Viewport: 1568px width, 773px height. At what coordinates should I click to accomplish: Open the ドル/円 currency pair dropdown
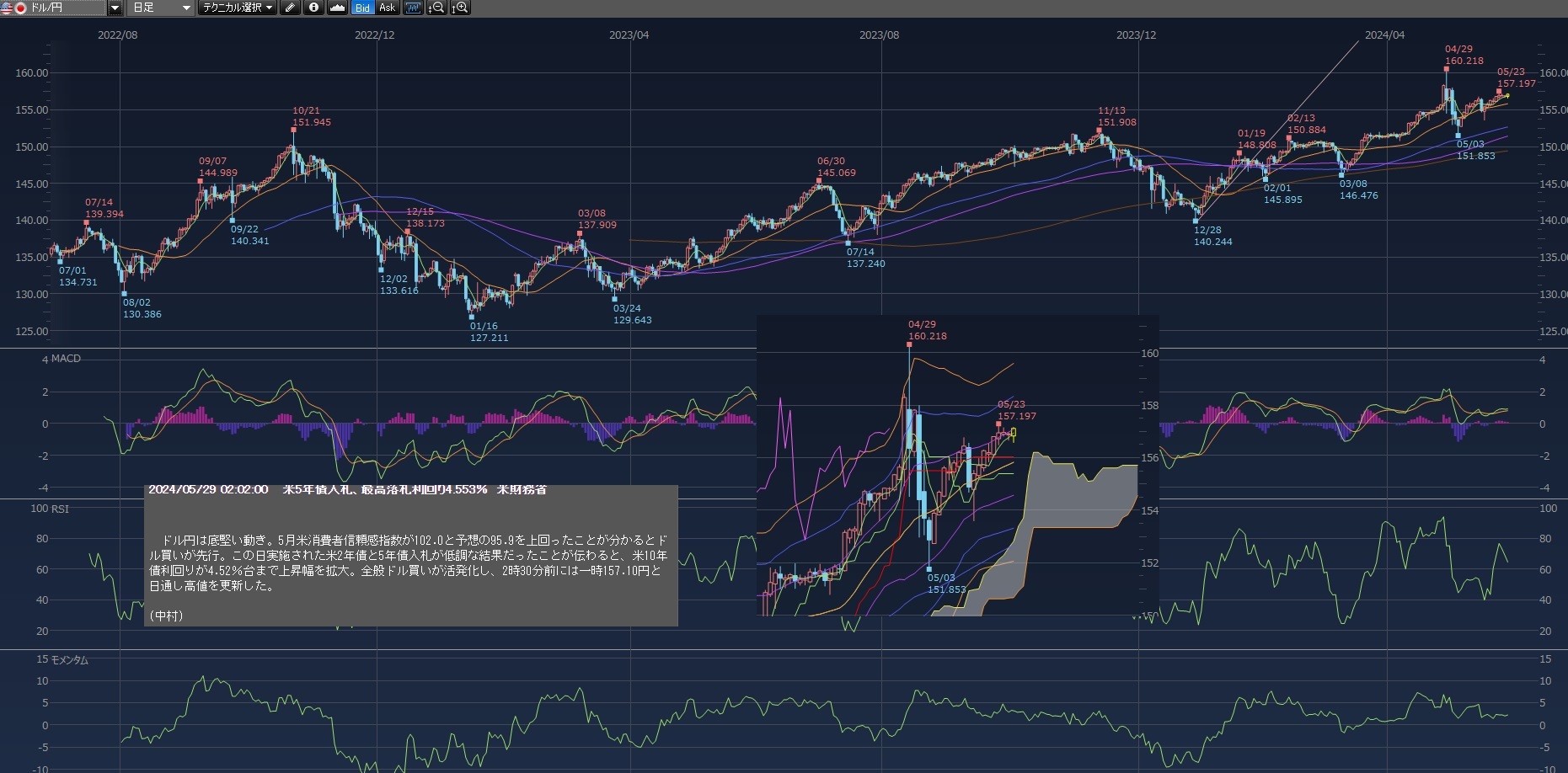coord(115,8)
